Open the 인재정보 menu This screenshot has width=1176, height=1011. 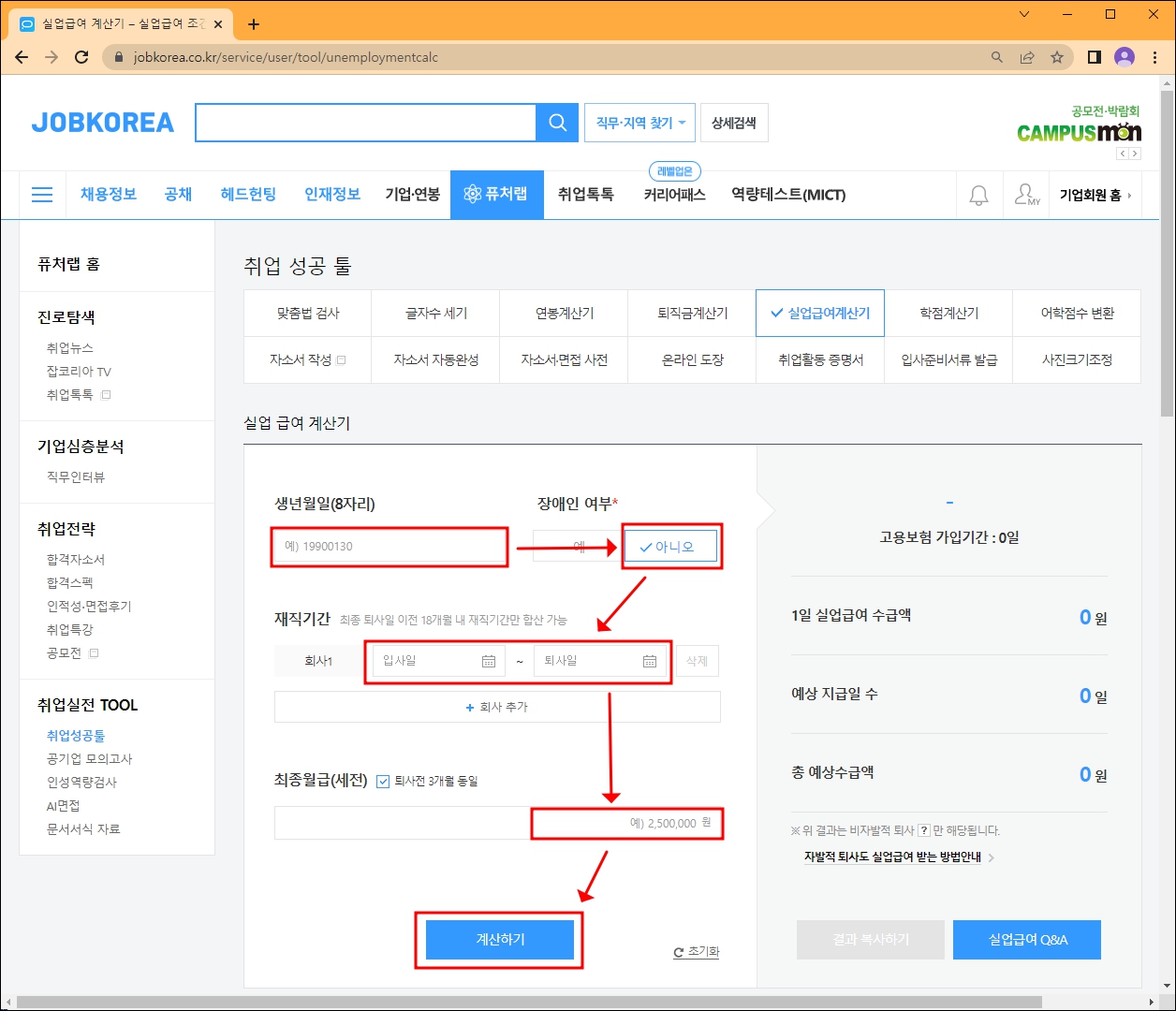pos(332,194)
